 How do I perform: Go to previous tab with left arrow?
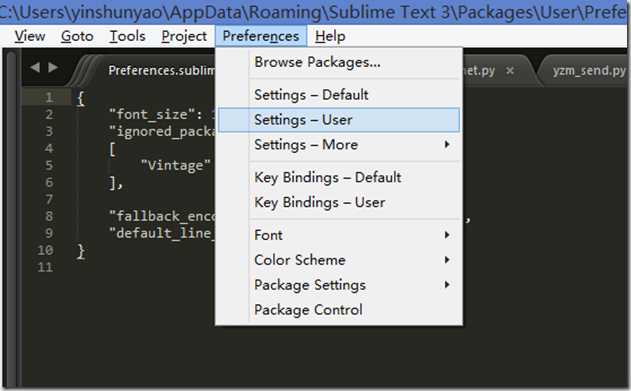pos(35,67)
